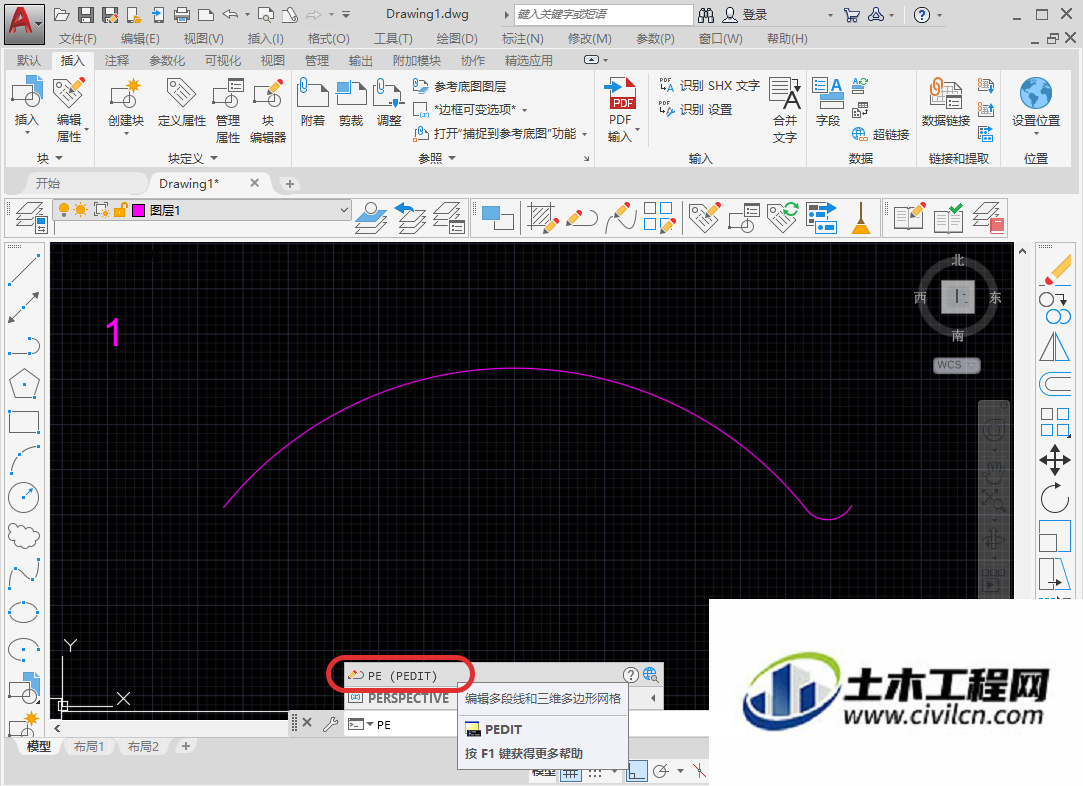
Task: Select the Line tool in left toolbar
Action: 23,269
